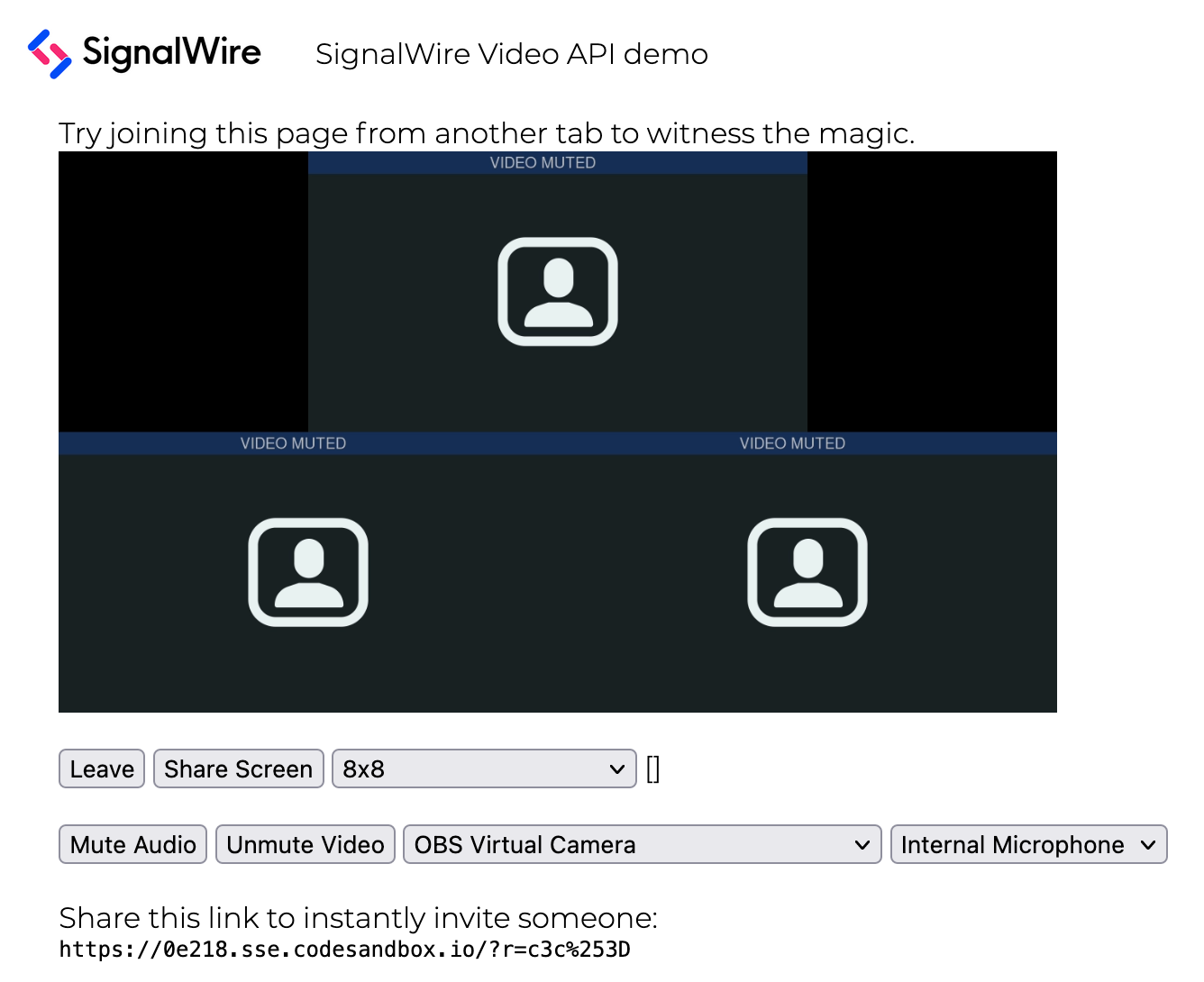Unmute your video
This screenshot has width=1204, height=982.
tap(305, 844)
